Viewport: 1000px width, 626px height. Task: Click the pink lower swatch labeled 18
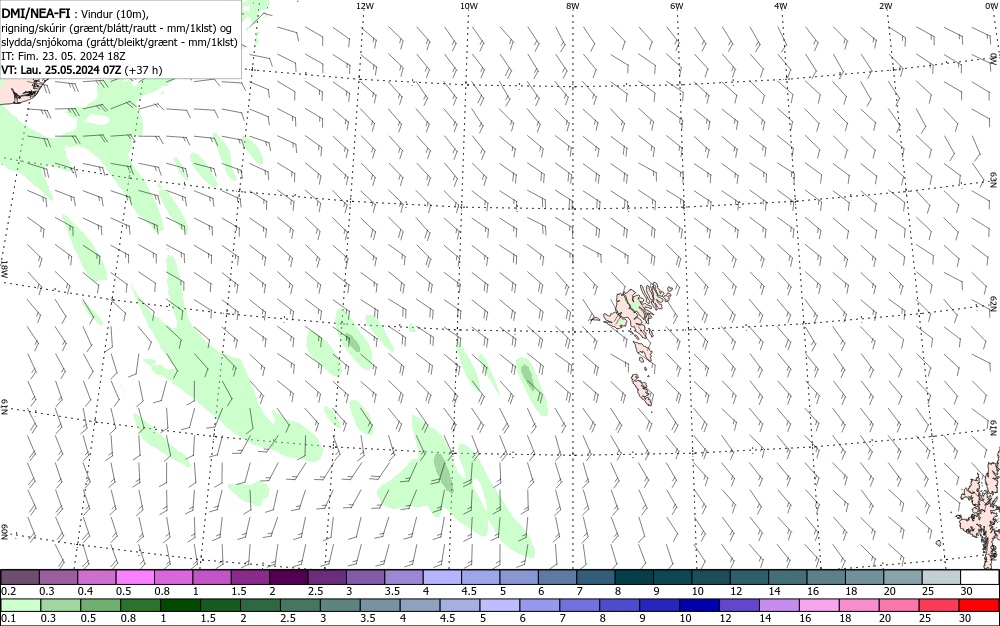(x=858, y=605)
